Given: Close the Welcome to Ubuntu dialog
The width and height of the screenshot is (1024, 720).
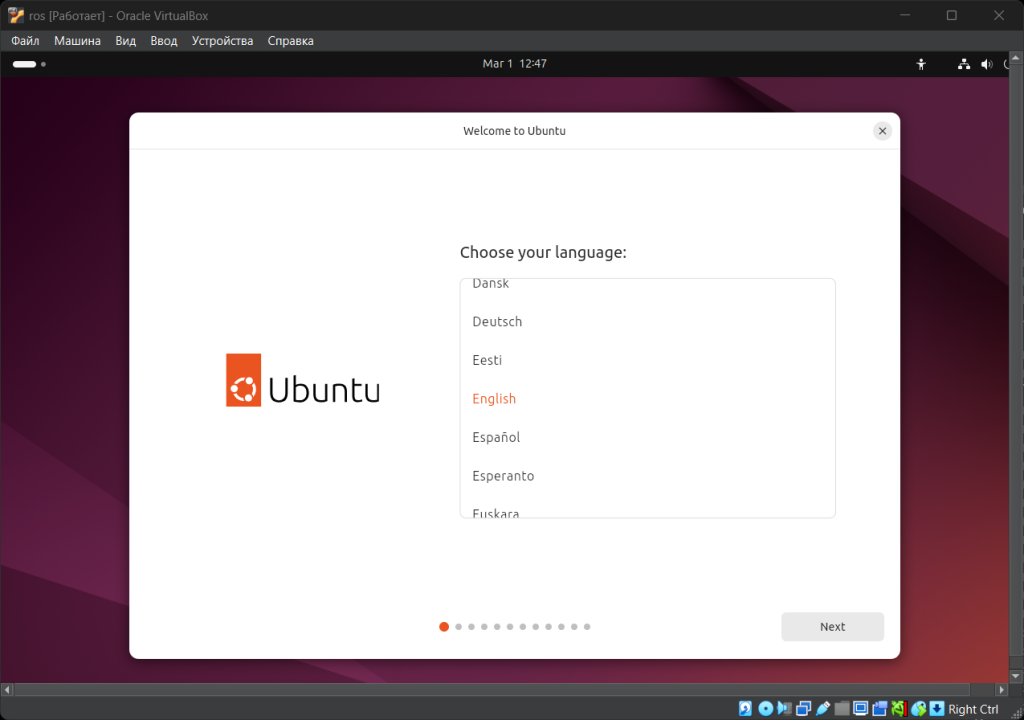Looking at the screenshot, I should pyautogui.click(x=882, y=131).
